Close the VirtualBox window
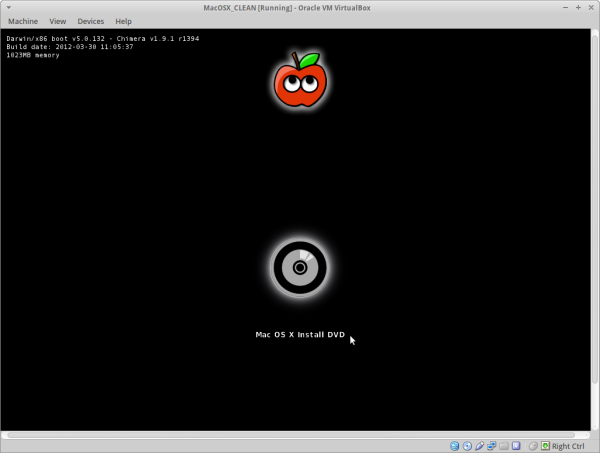Viewport: 600px width, 453px height. (x=591, y=8)
